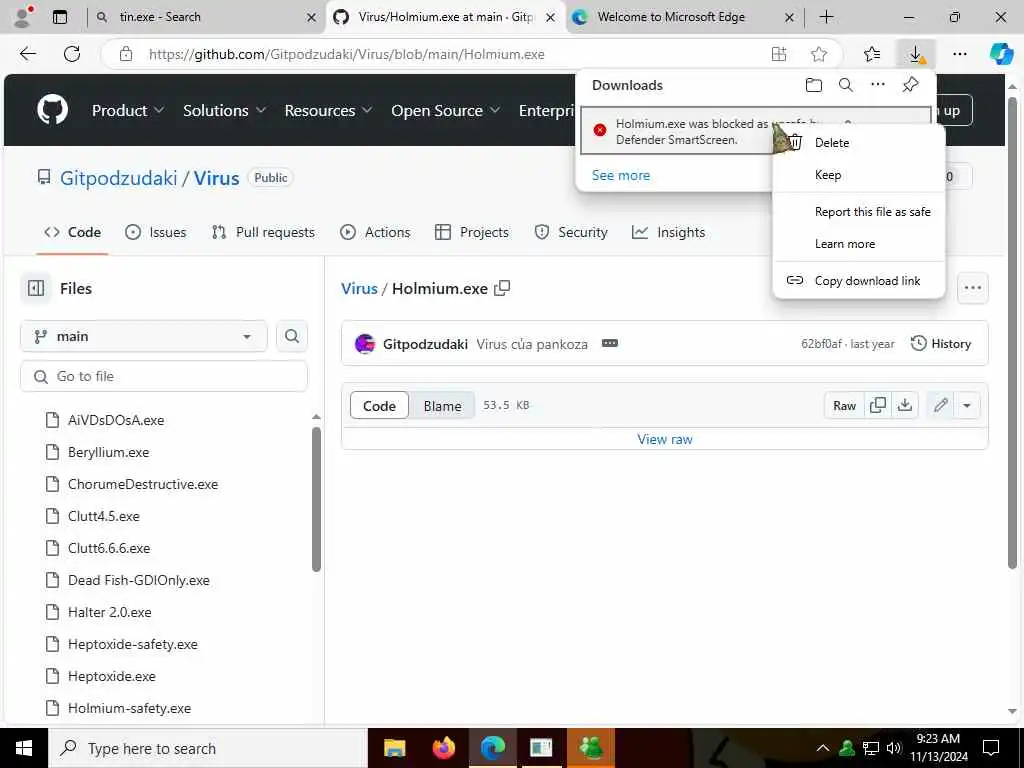Switch to the tin.exe Search tab
This screenshot has height=768, width=1024.
point(206,17)
